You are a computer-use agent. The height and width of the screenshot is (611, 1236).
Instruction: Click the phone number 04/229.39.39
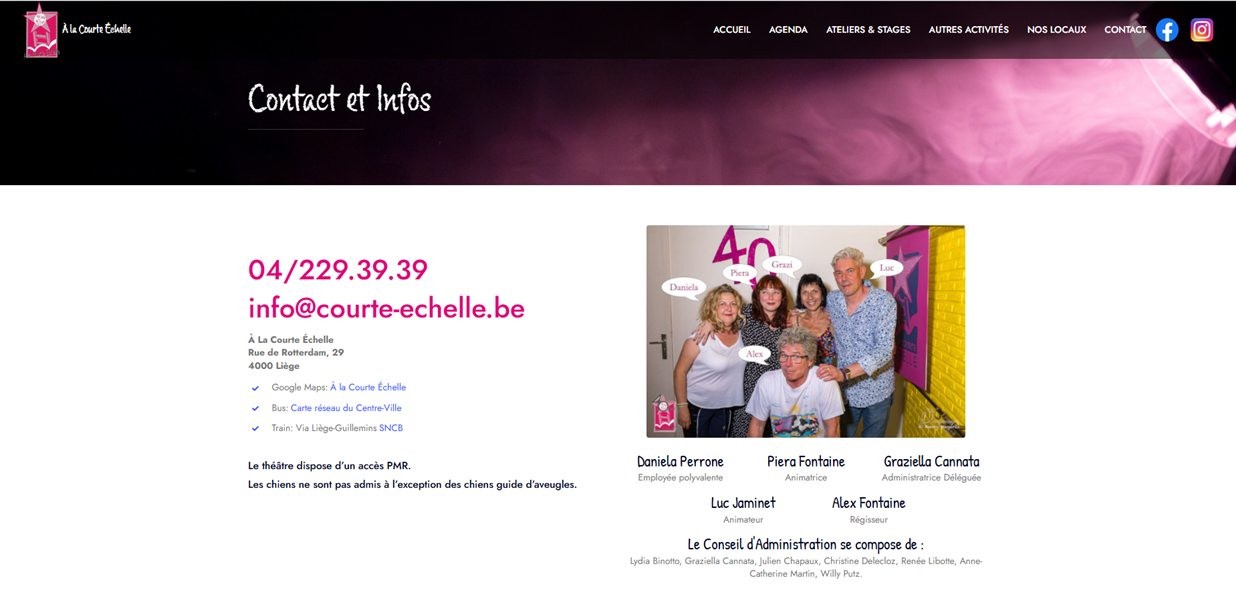coord(338,270)
